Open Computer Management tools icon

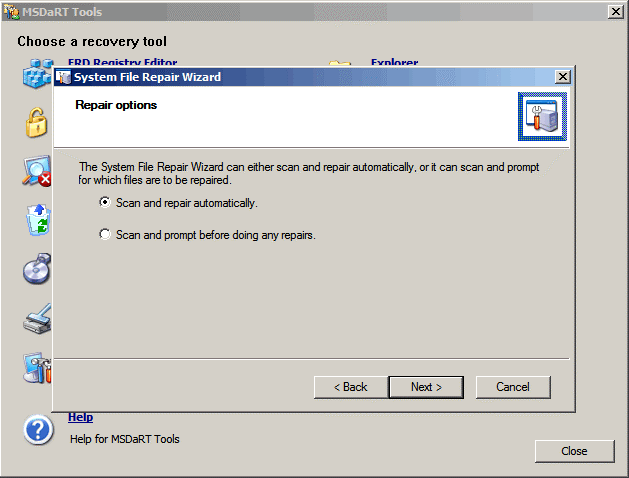37,368
